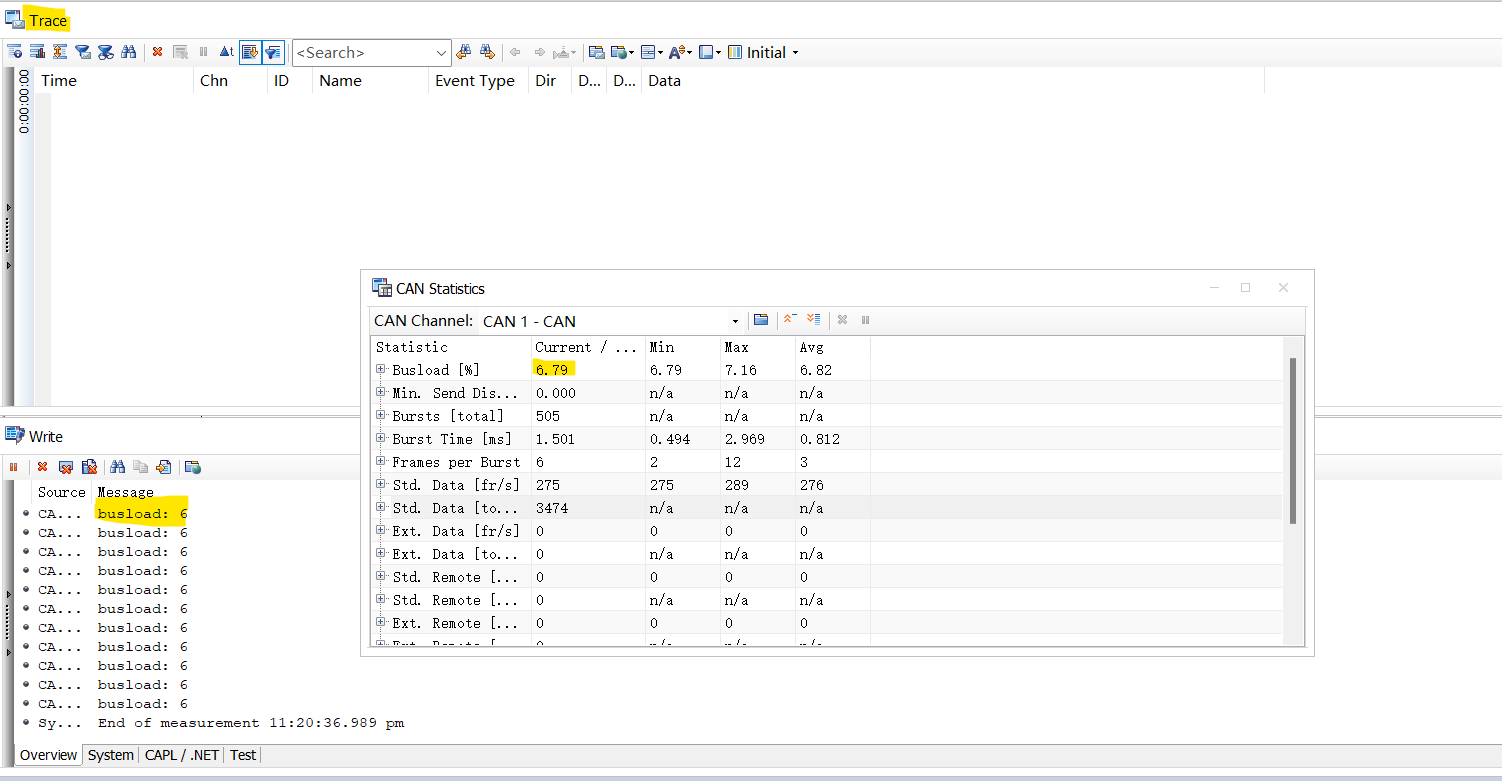
Task: Click the folder icon in CAN Statistics toolbar
Action: pyautogui.click(x=761, y=320)
